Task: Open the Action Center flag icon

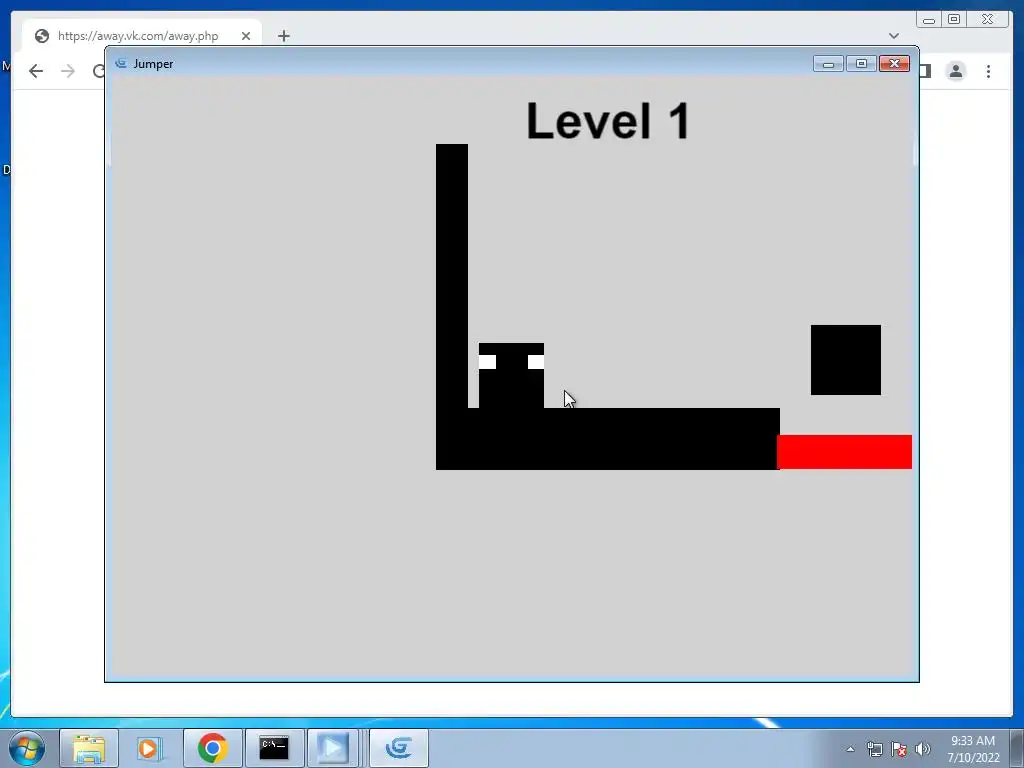Action: (x=899, y=749)
